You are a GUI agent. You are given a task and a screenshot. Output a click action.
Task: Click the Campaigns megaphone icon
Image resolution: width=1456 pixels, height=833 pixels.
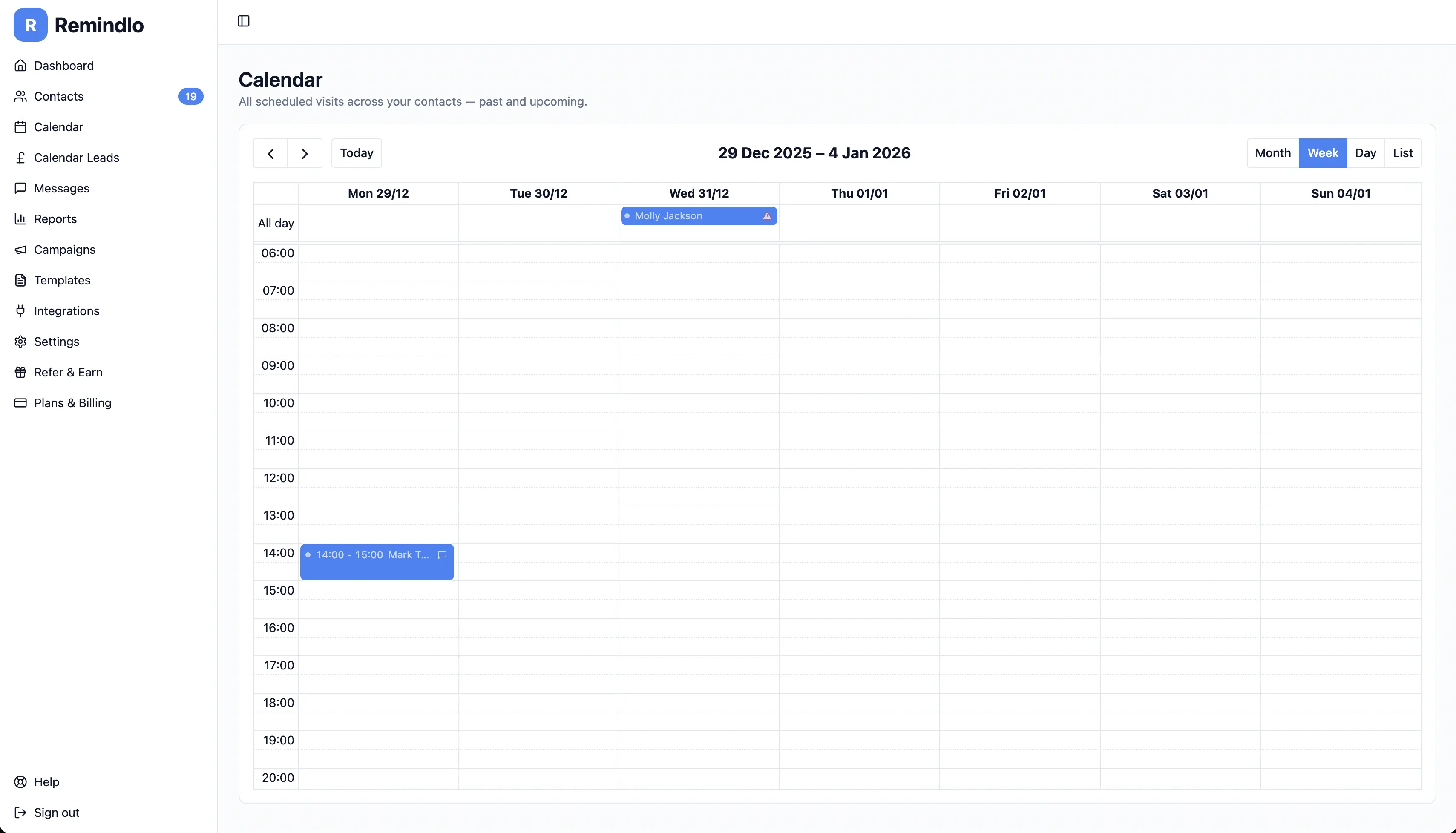click(x=20, y=250)
